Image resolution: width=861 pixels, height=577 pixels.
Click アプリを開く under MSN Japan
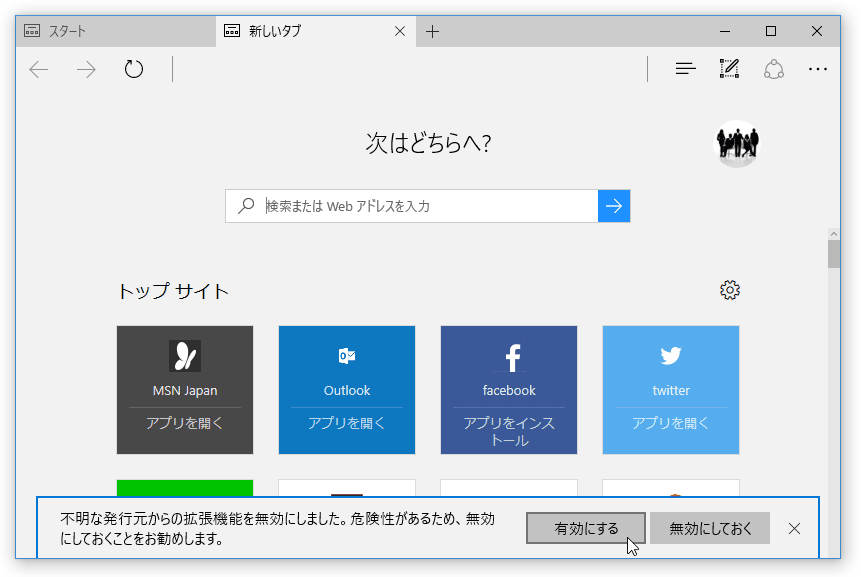click(x=184, y=423)
